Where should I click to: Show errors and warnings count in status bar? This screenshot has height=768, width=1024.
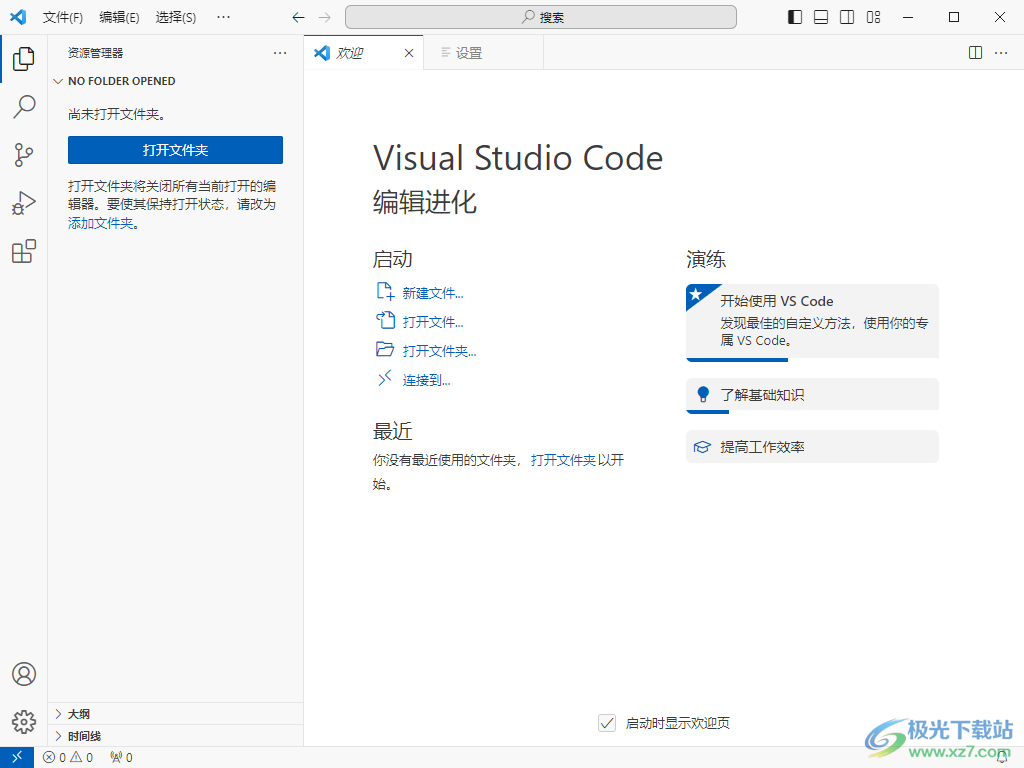click(68, 758)
